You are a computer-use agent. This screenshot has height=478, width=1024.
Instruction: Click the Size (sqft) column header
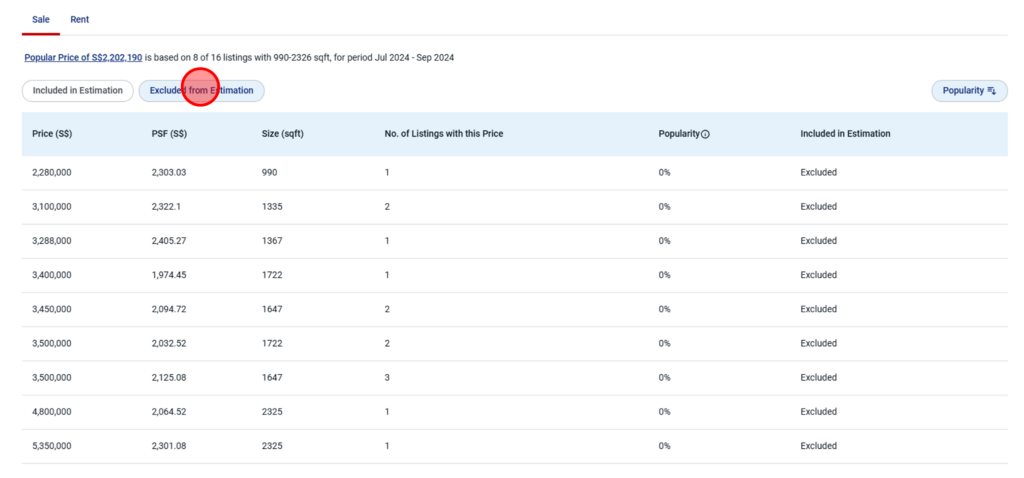(282, 134)
